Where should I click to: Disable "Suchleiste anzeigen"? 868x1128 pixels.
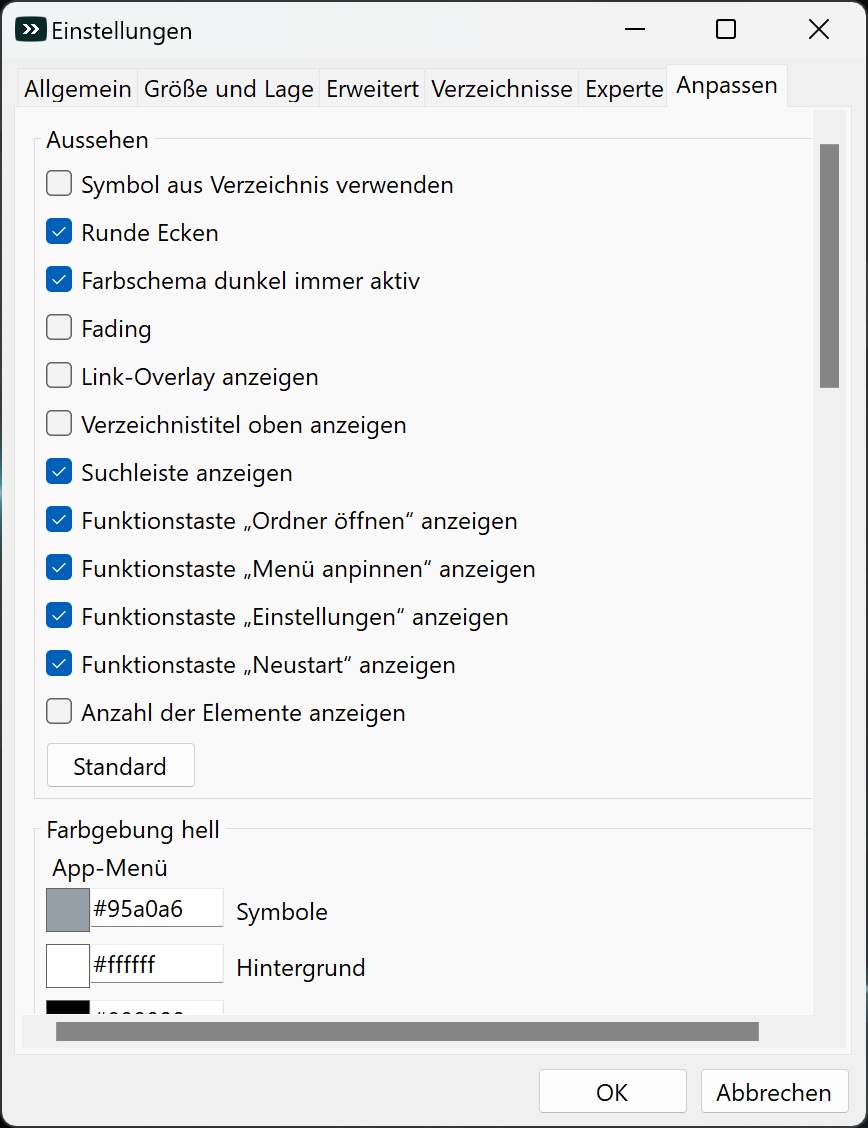tap(58, 471)
